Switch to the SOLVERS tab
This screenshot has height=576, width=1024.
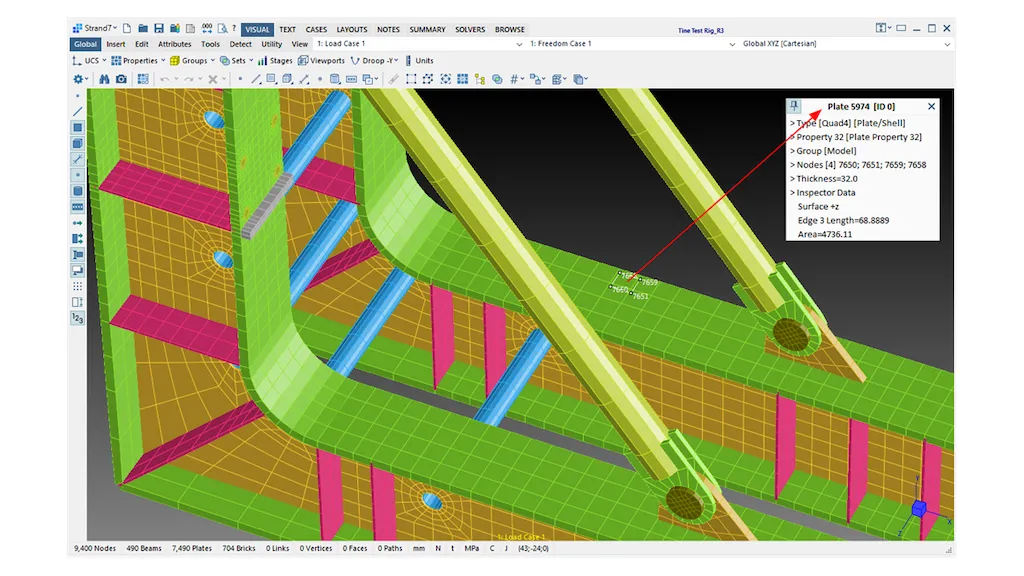point(470,29)
